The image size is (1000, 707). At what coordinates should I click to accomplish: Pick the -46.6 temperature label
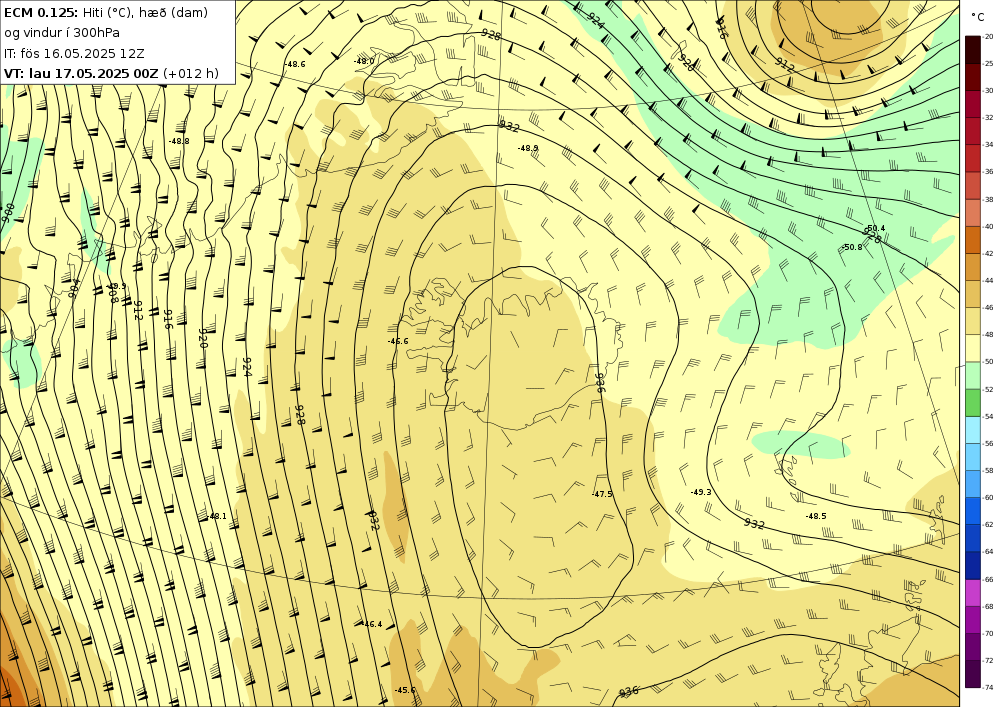(398, 341)
